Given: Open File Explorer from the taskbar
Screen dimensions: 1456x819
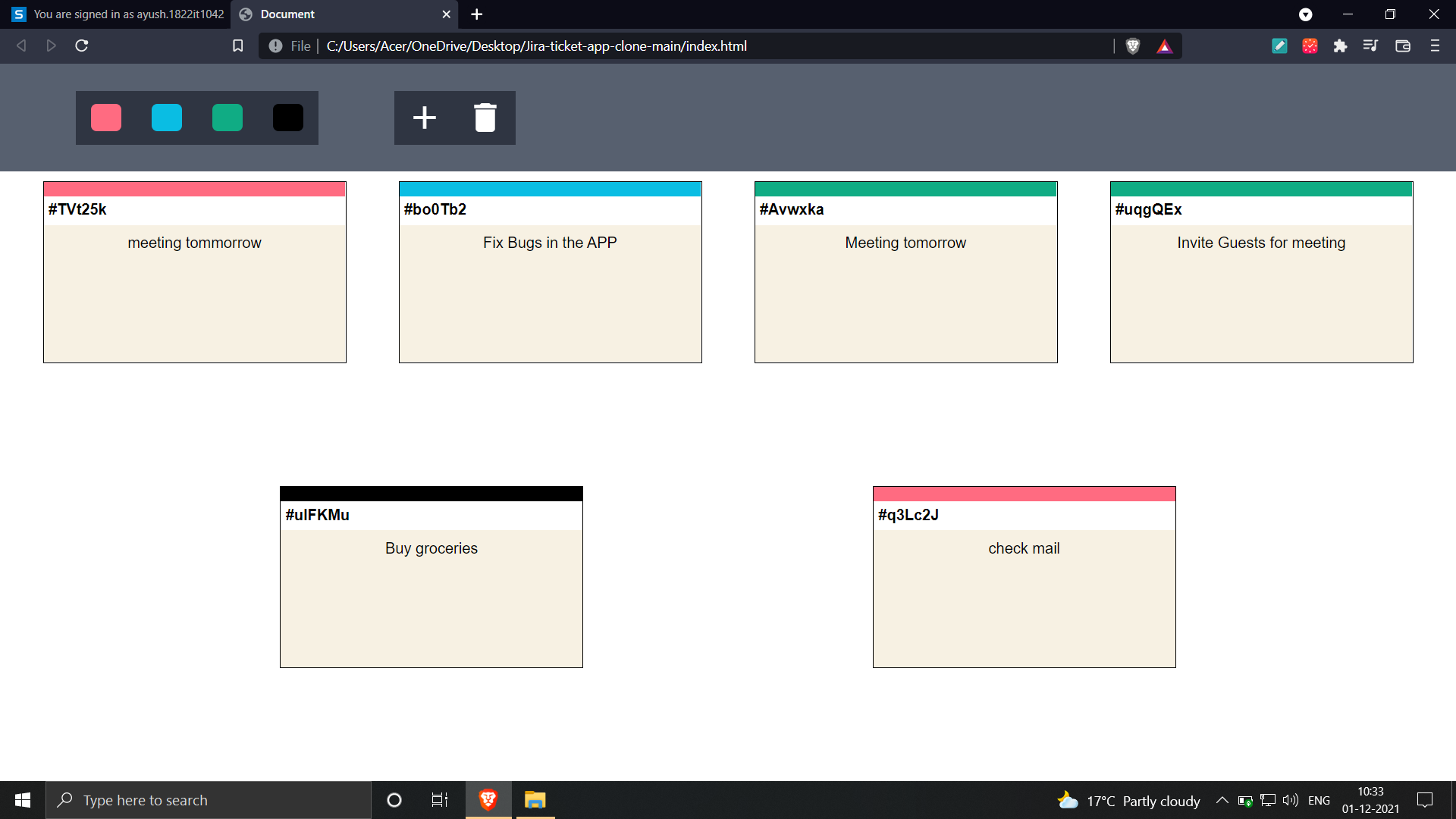Looking at the screenshot, I should [535, 800].
